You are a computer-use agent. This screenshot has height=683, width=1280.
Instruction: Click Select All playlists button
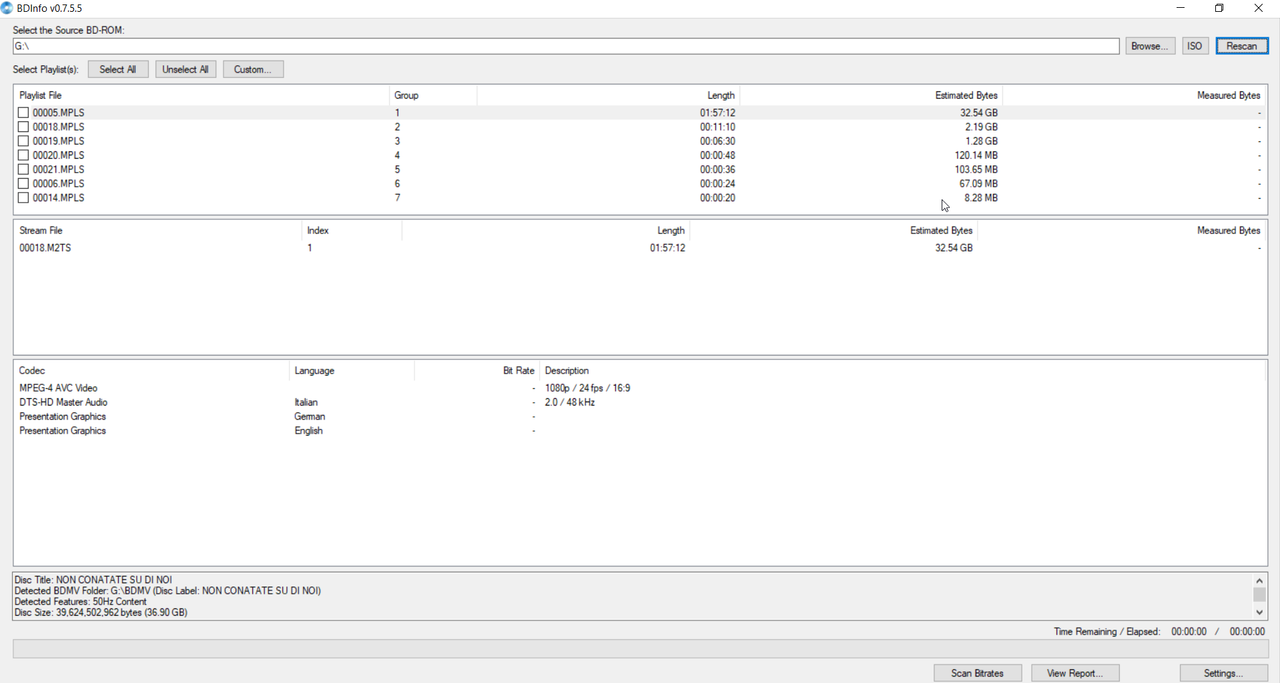(118, 69)
